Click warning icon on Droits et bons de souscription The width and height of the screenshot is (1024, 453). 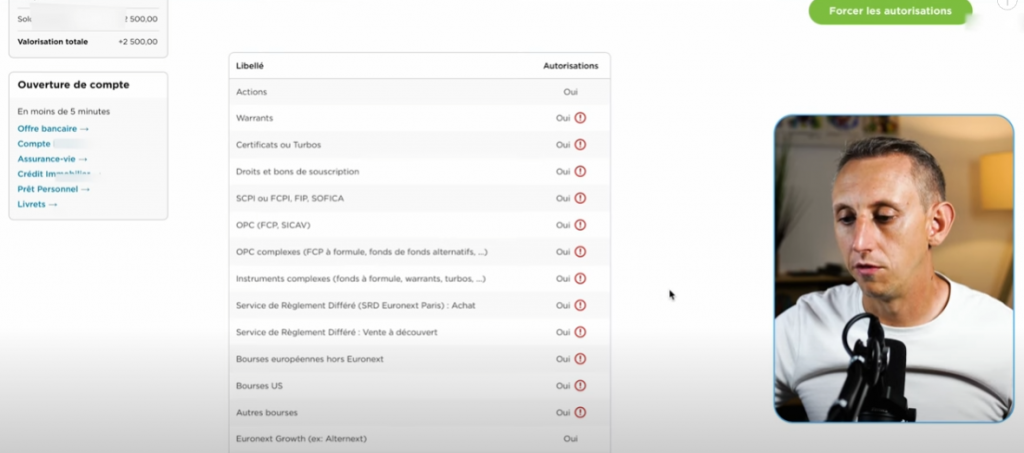click(x=580, y=172)
